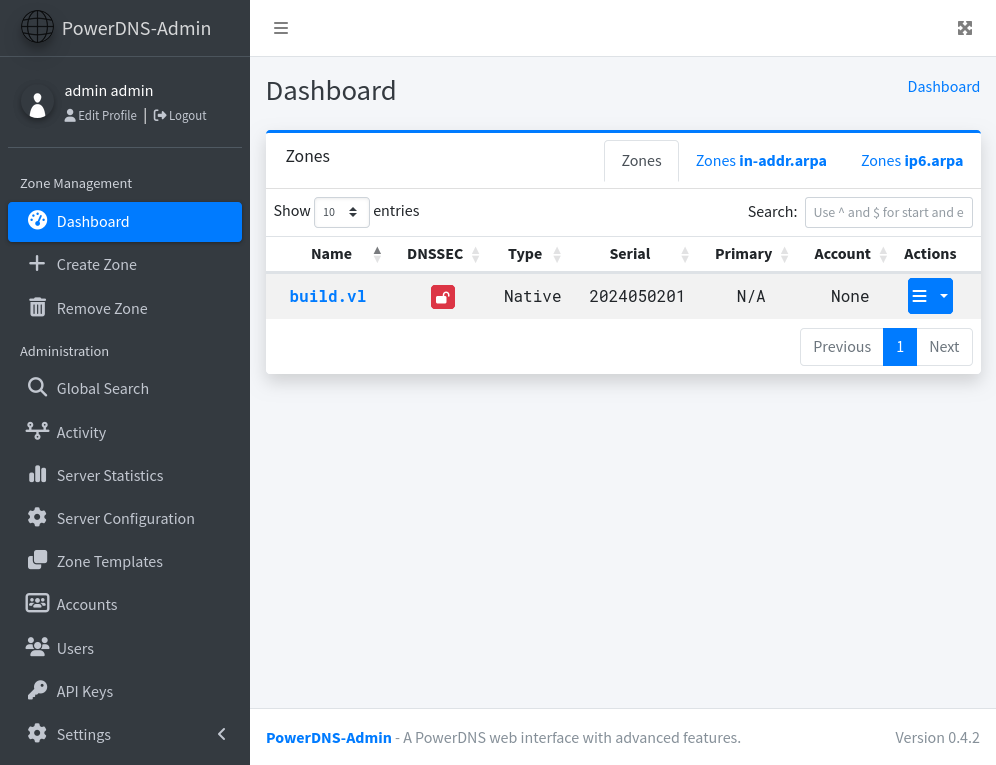Click the hamburger sidebar toggle icon
Screen dimensions: 996x765
tap(281, 28)
